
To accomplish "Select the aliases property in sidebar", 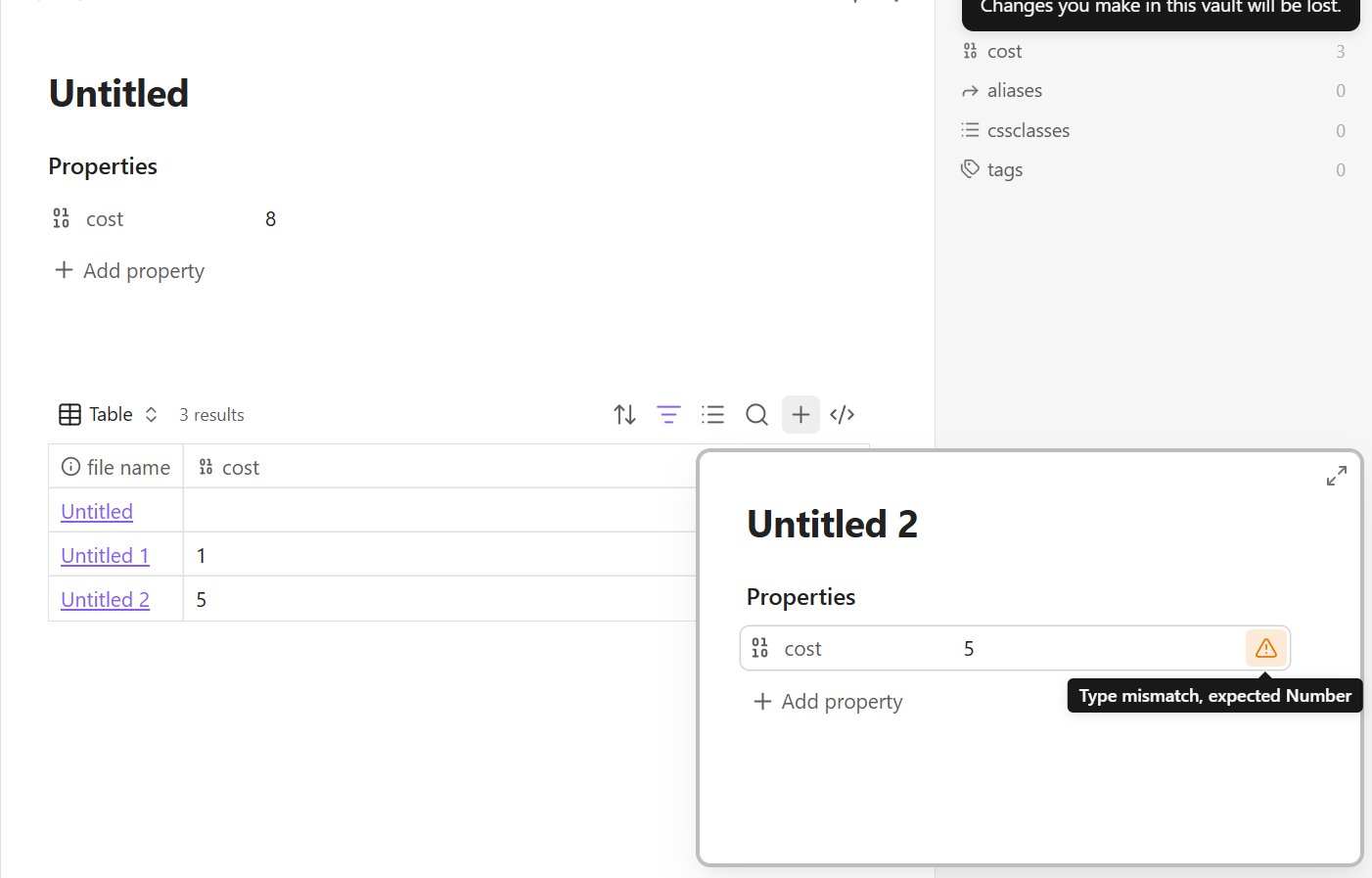I will coord(1014,91).
